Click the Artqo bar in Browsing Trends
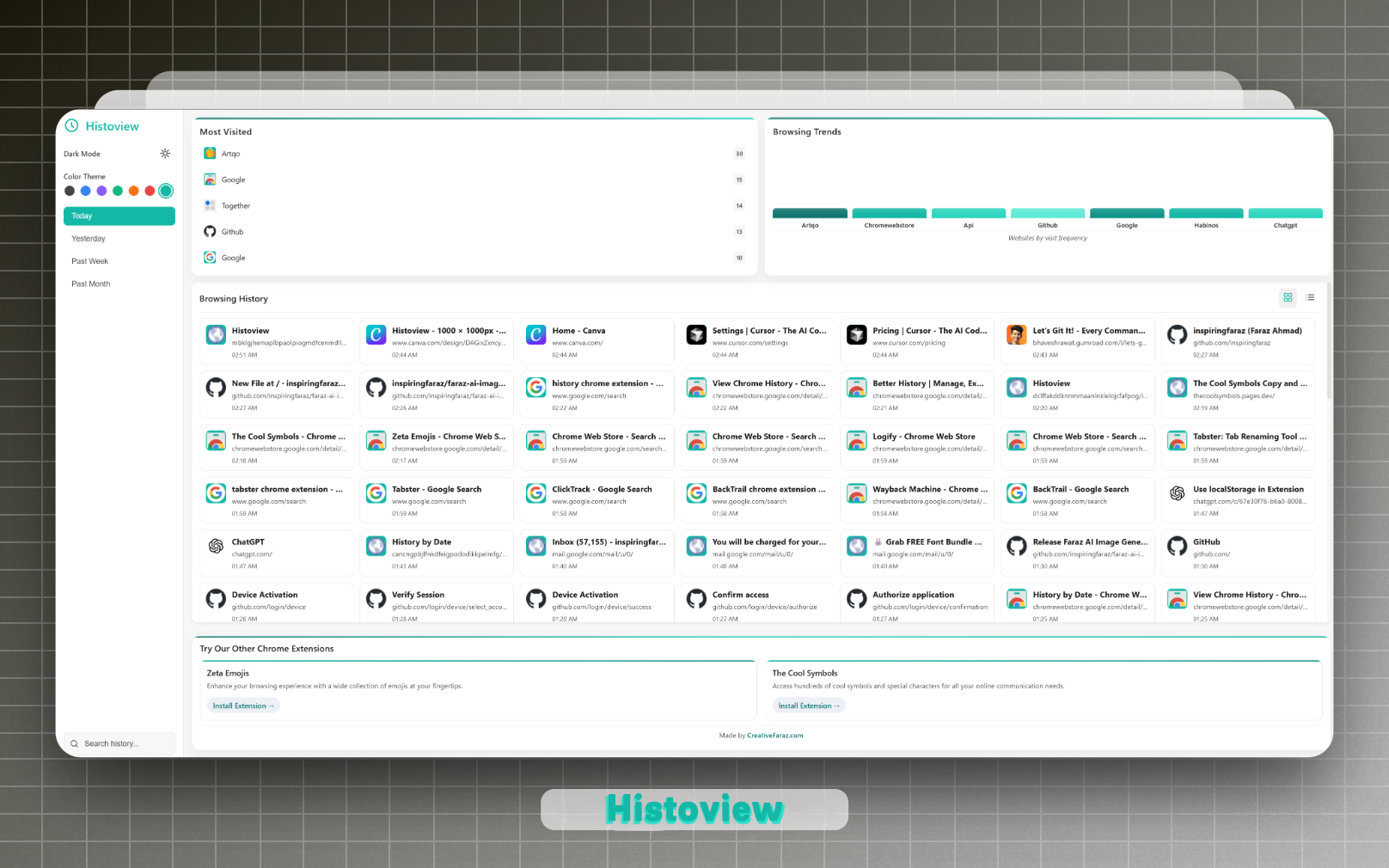 (810, 213)
